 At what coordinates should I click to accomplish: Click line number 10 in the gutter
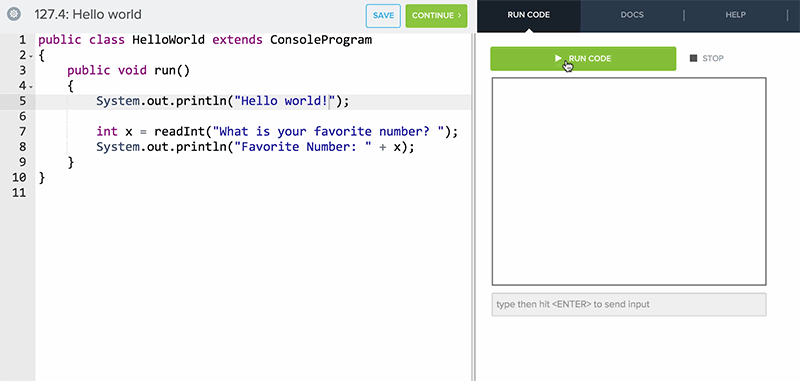(x=18, y=177)
